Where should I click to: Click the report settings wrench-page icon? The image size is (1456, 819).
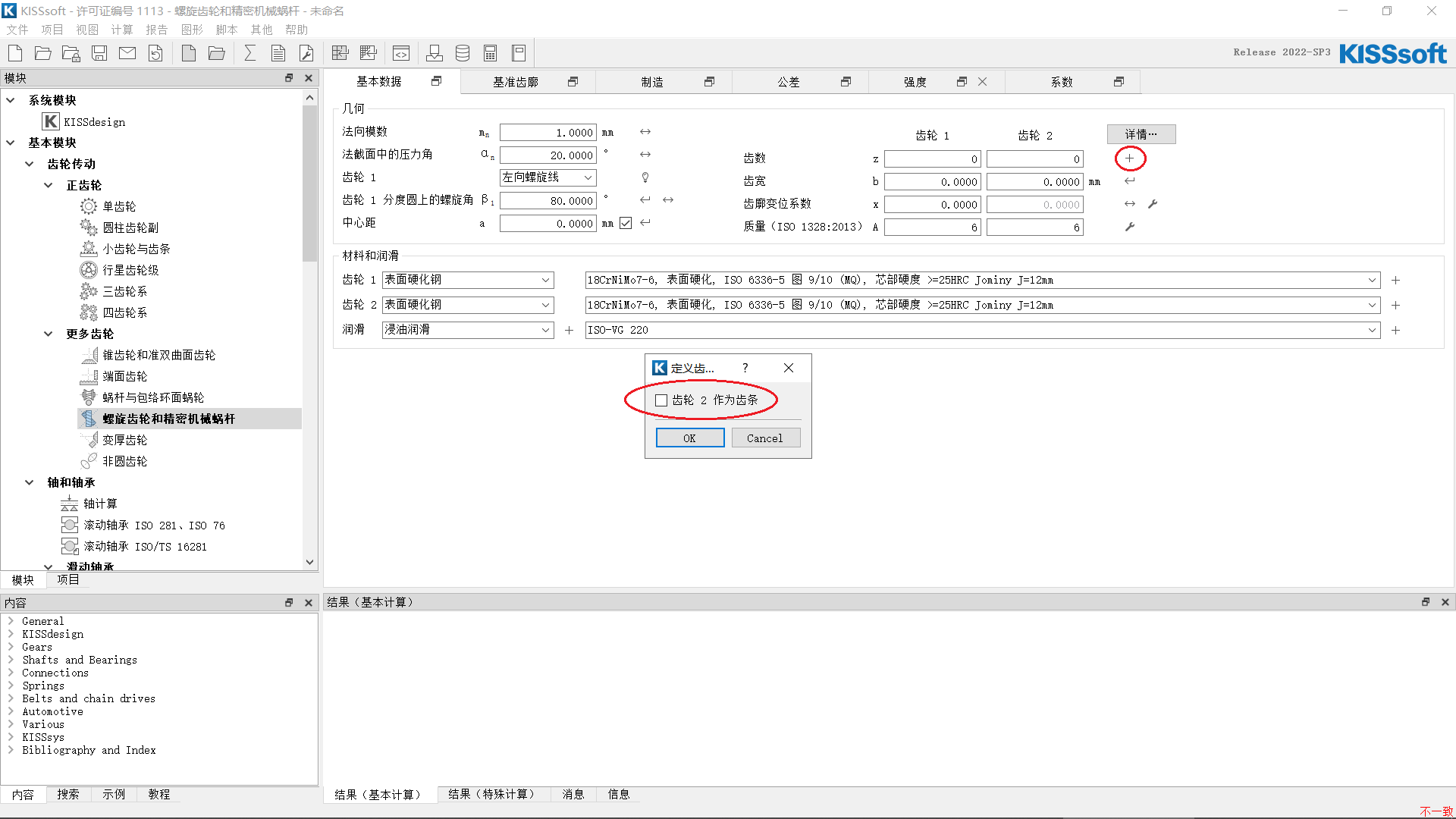(x=306, y=53)
